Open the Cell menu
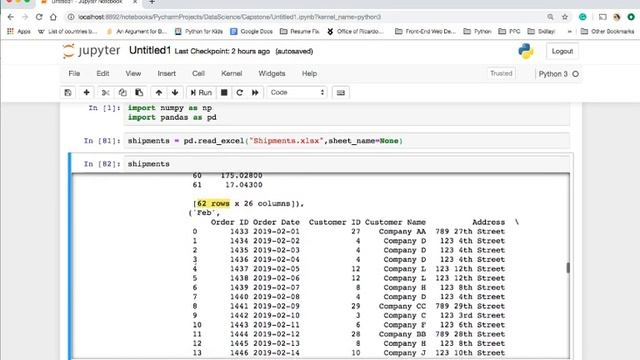The image size is (640, 360). point(198,73)
